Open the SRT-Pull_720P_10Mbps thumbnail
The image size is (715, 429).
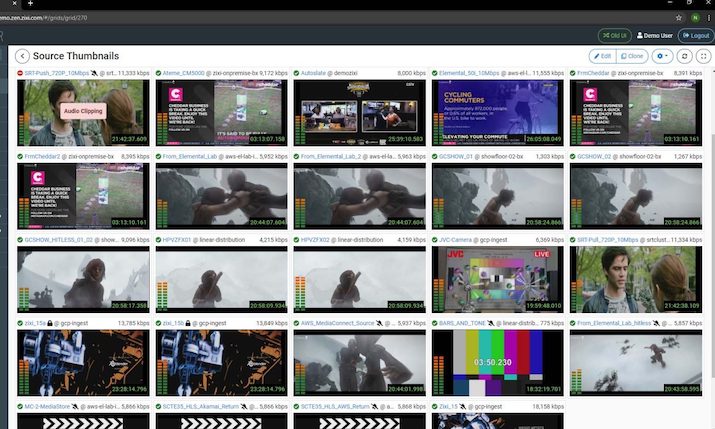click(636, 279)
